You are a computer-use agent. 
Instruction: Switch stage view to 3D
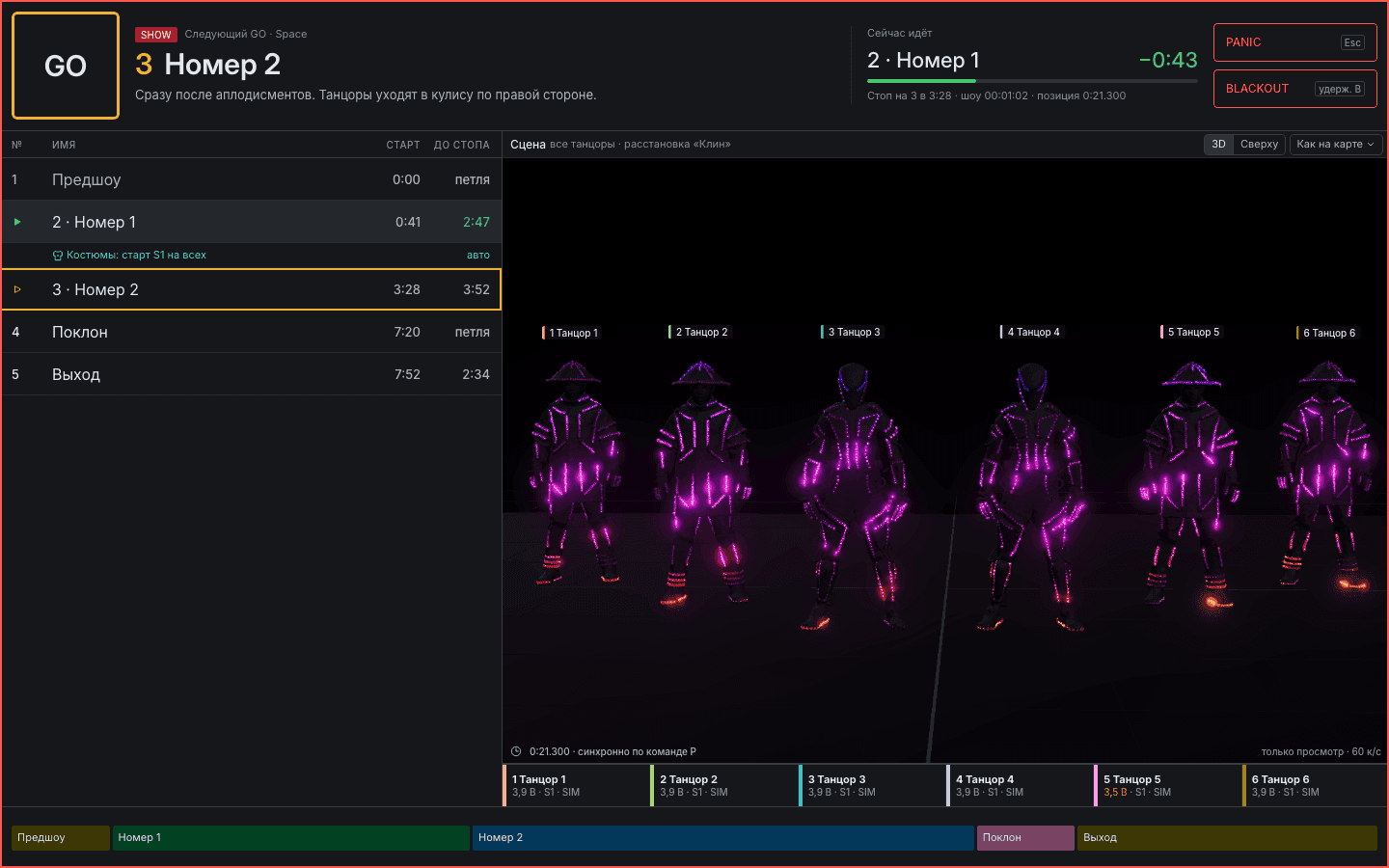pyautogui.click(x=1218, y=144)
